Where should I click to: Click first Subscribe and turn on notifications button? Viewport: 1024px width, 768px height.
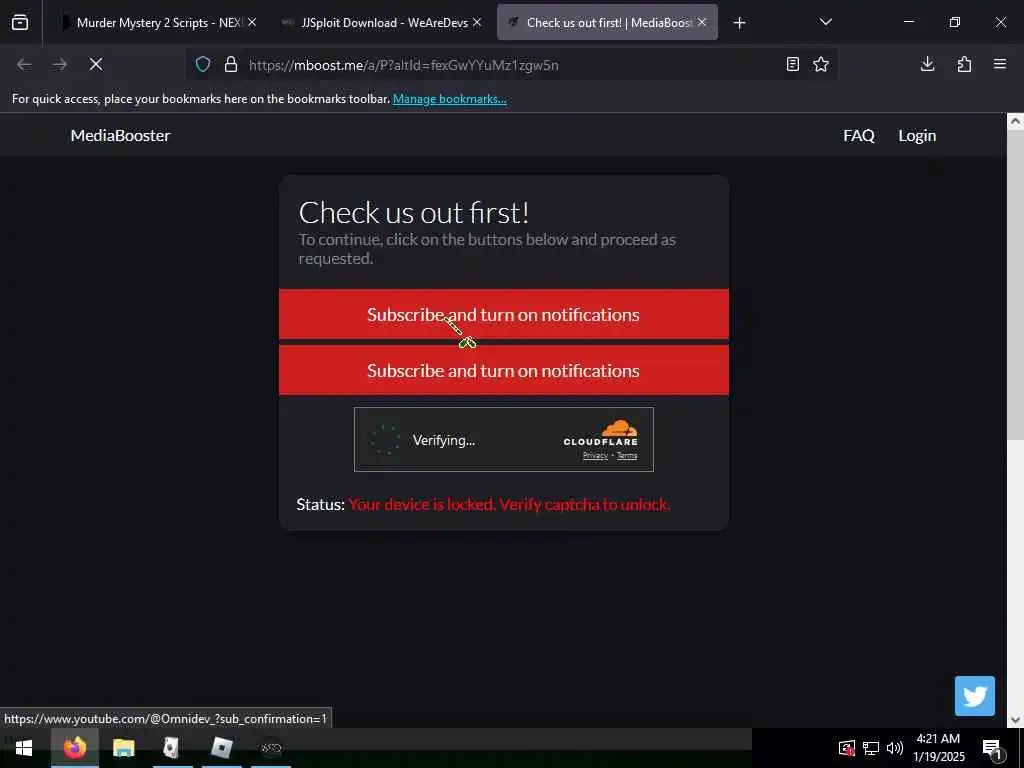[x=504, y=314]
